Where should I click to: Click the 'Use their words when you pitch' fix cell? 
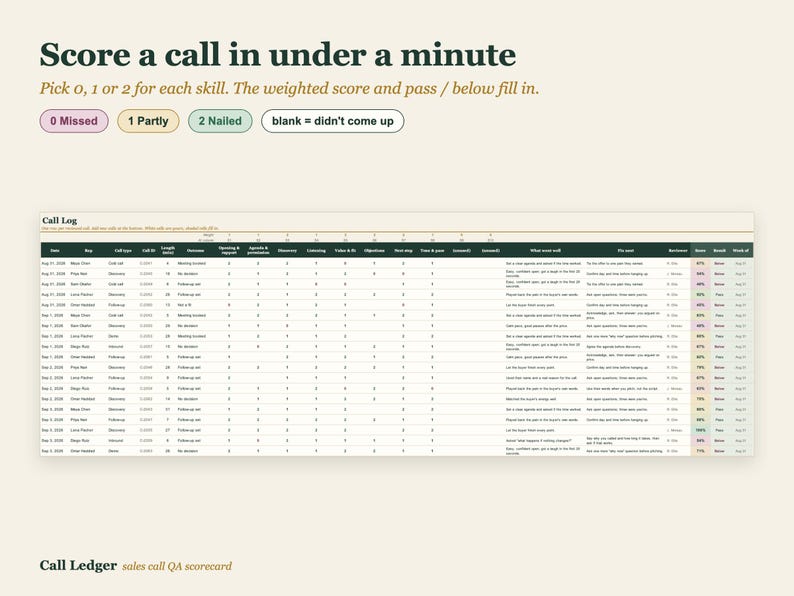click(x=623, y=389)
